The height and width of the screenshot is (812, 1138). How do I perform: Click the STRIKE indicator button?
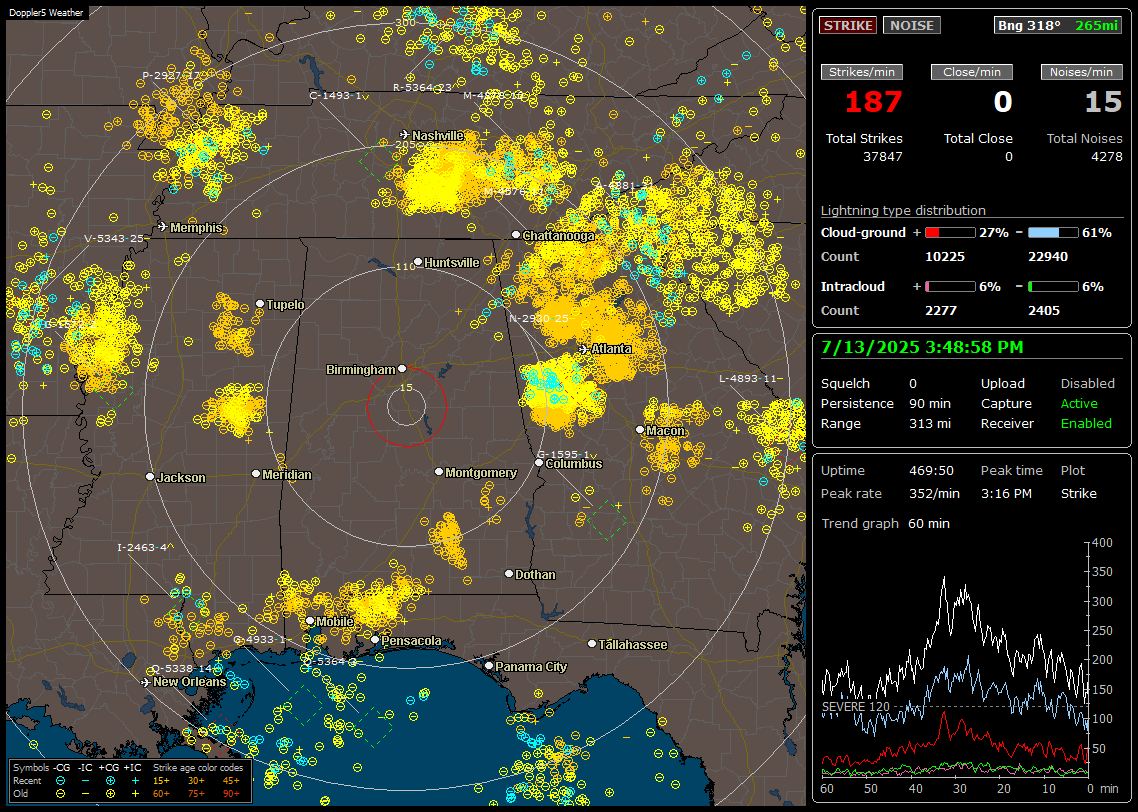[848, 25]
